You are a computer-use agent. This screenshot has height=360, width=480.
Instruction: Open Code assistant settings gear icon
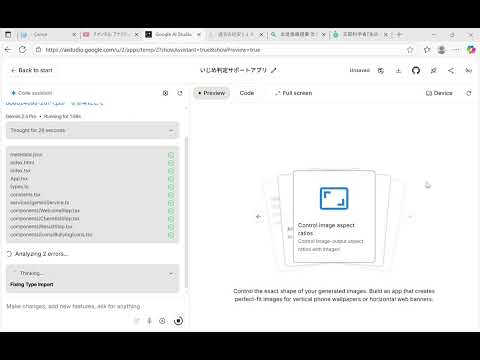coord(165,93)
